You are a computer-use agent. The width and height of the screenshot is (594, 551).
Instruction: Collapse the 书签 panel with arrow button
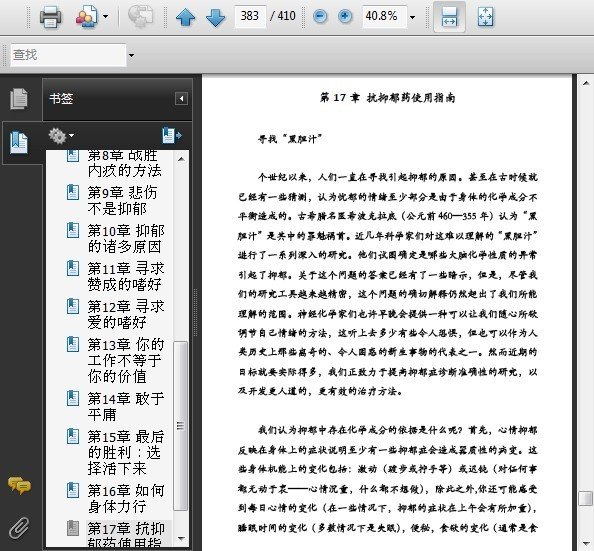[x=181, y=99]
